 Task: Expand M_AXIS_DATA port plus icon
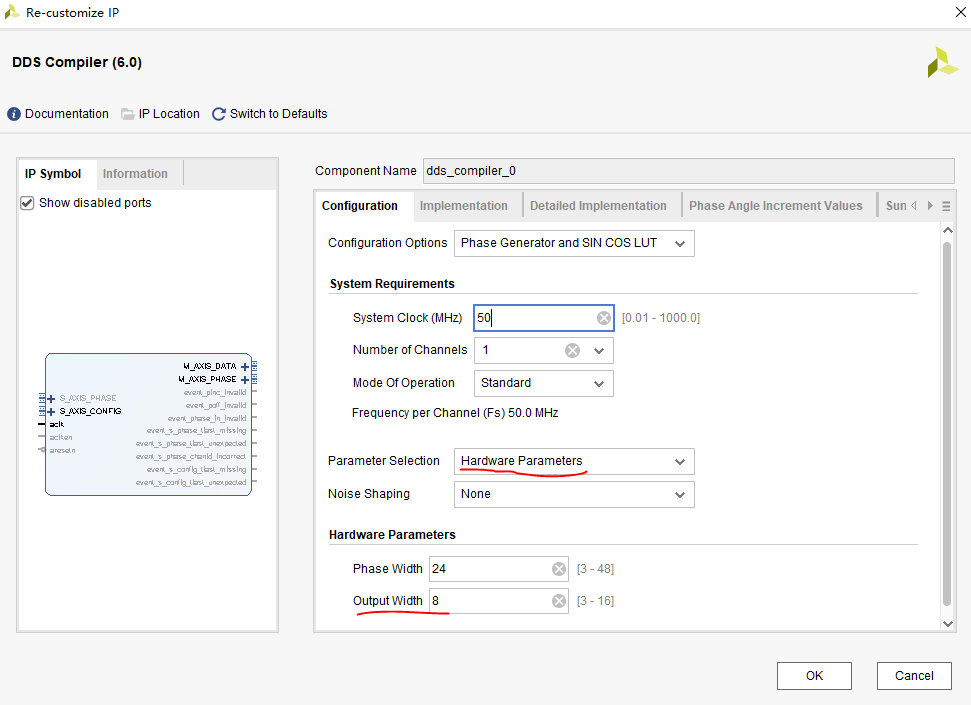(x=245, y=366)
